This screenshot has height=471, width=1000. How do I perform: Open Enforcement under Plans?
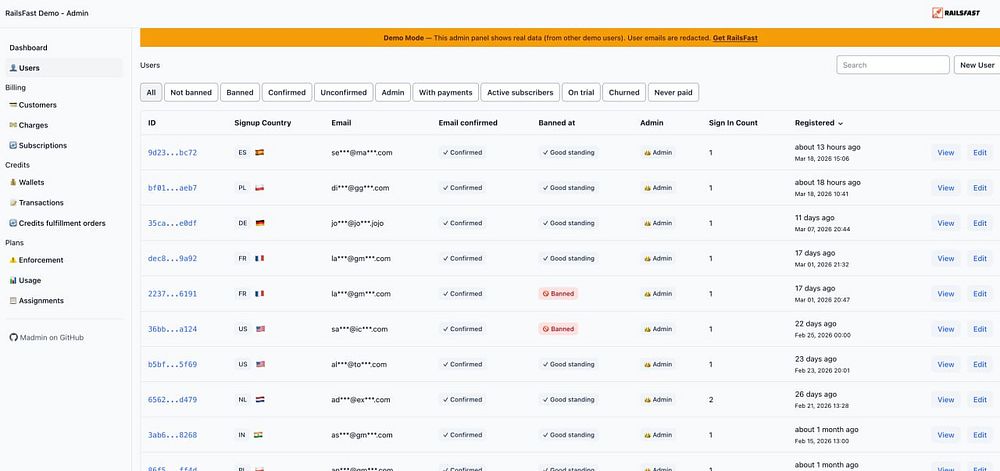pos(36,260)
